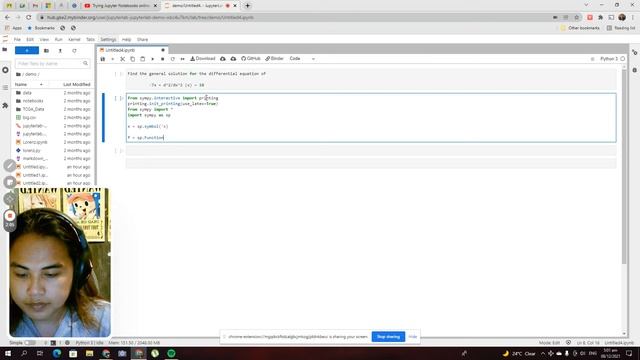Click the Hide link in sharing bar
Image resolution: width=640 pixels, height=360 pixels.
[413, 337]
